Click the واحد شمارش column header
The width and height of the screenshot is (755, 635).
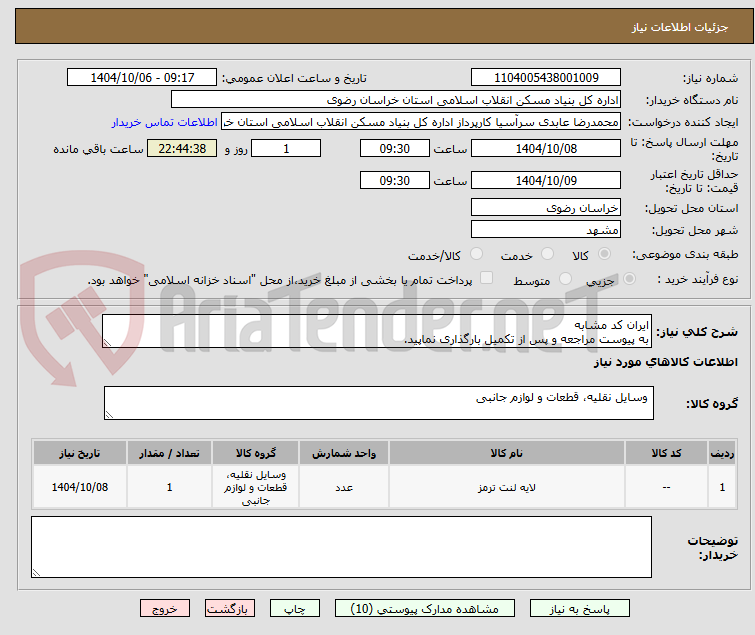344,453
